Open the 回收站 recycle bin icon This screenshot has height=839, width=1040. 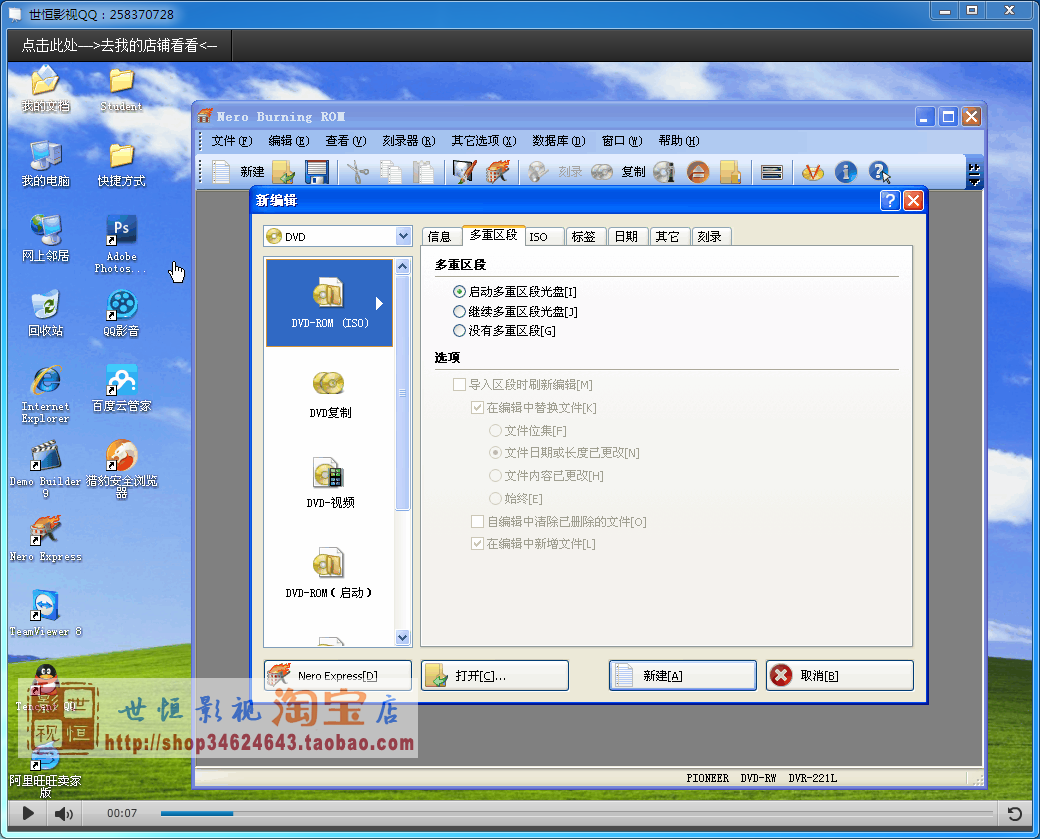(45, 313)
